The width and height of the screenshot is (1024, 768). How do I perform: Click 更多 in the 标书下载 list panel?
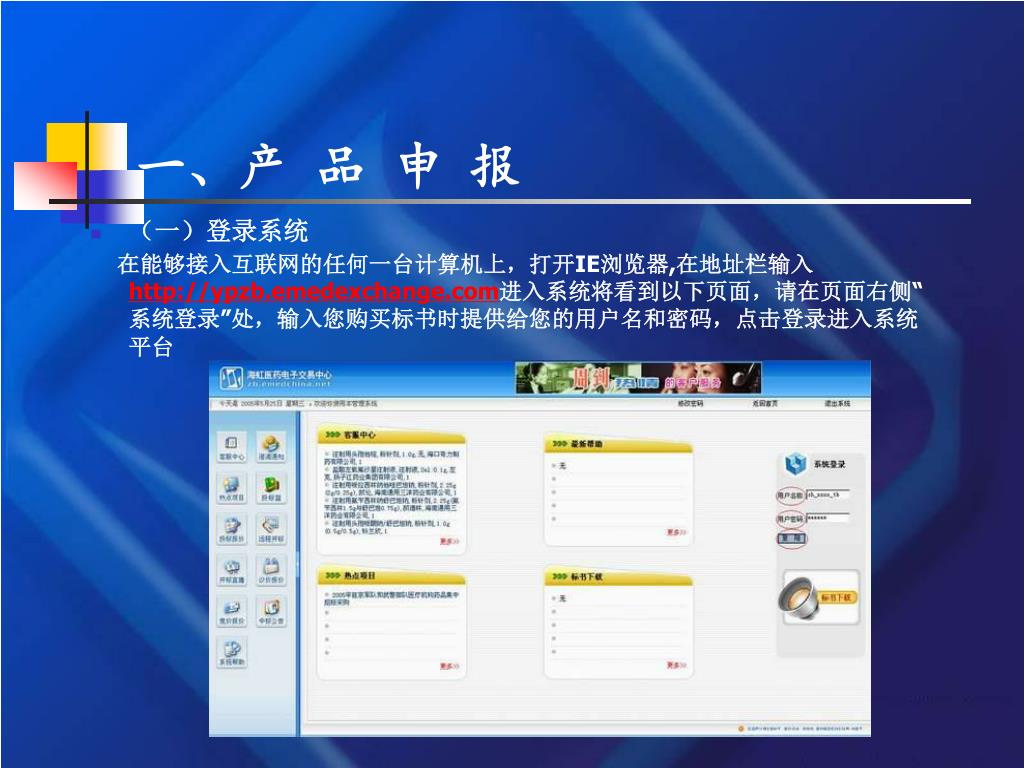coord(677,665)
